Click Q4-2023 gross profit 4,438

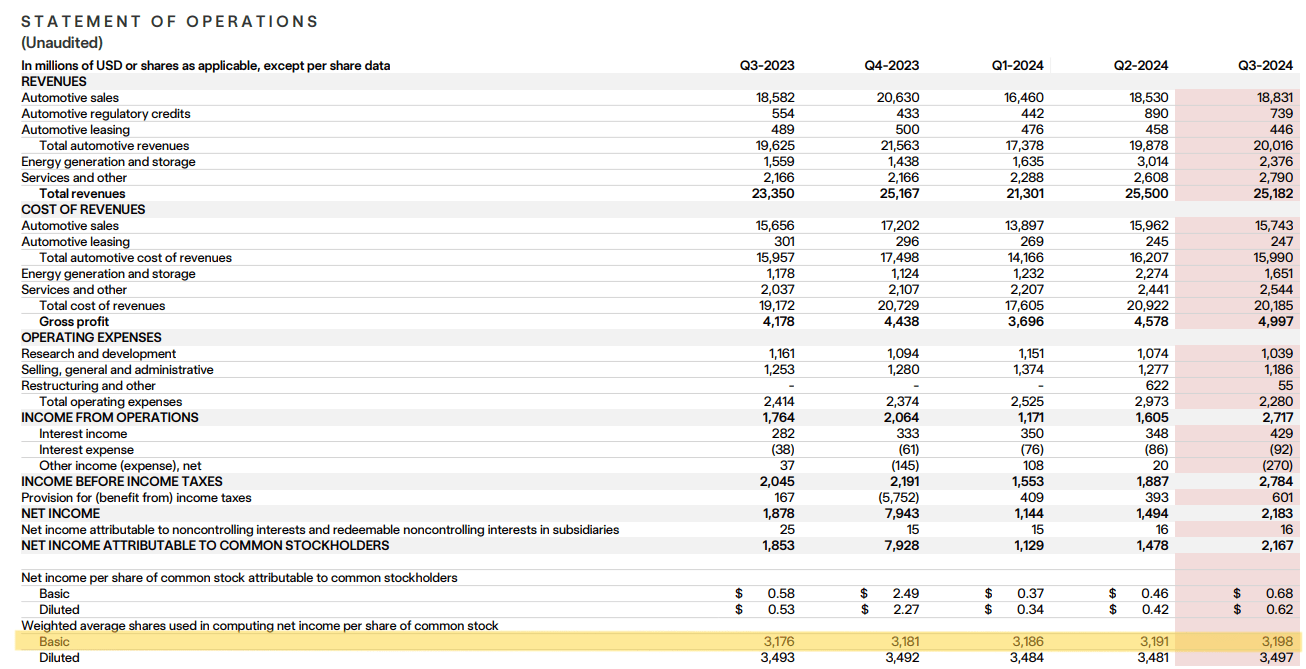903,322
